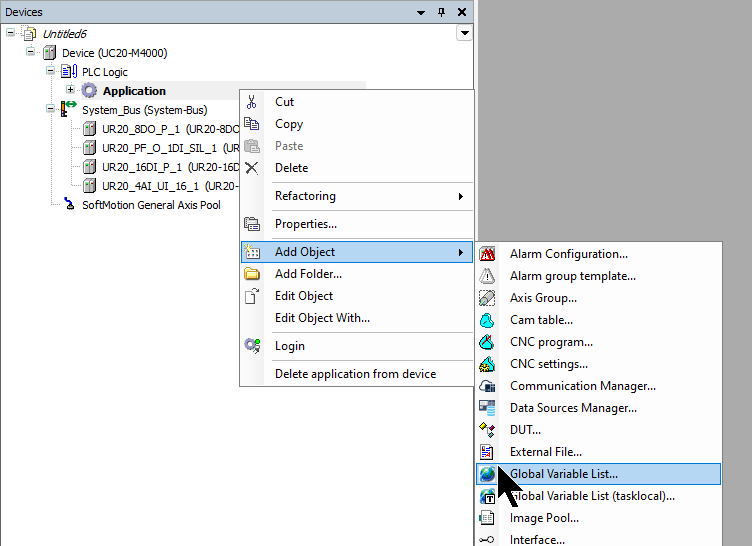Screen dimensions: 752x546
Task: Click the CNC program icon
Action: (487, 342)
